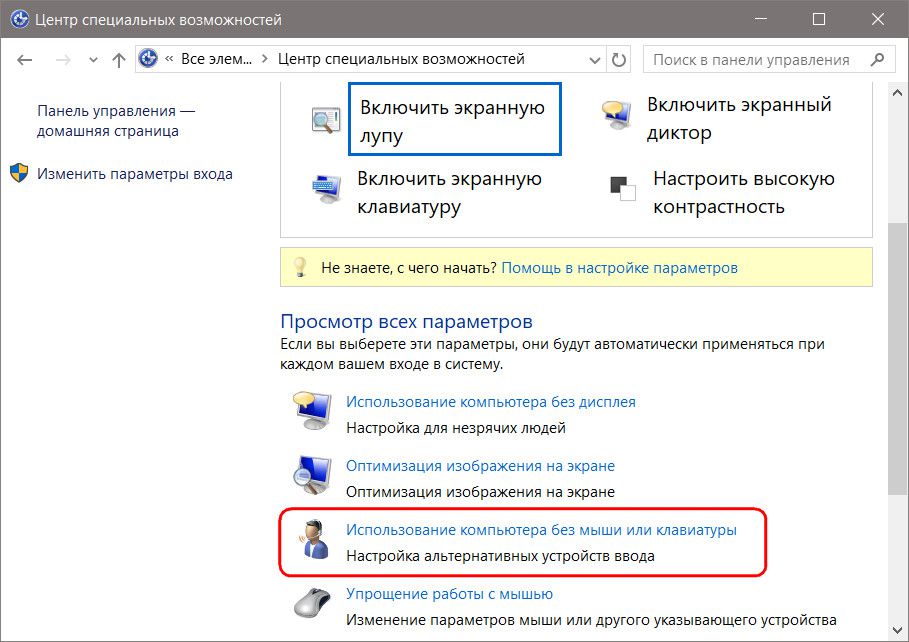Click the Ease of Access Center title bar icon
This screenshot has width=909, height=642.
pos(20,19)
